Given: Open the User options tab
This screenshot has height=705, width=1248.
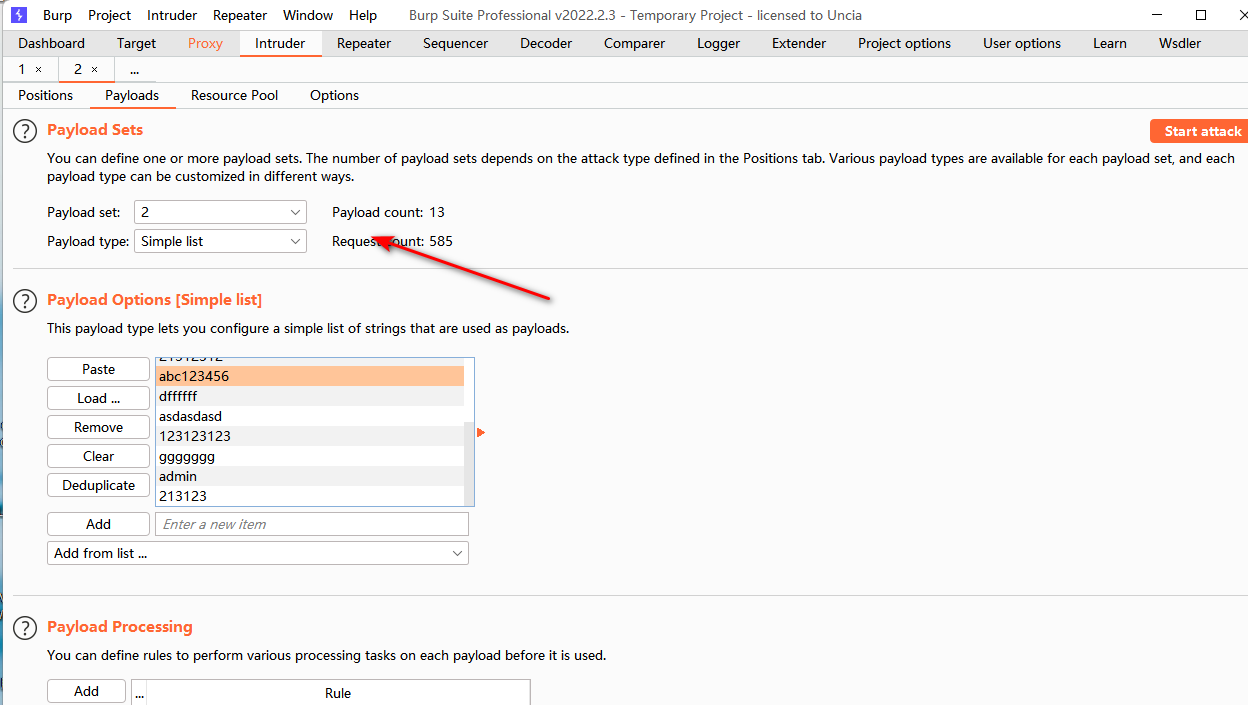Looking at the screenshot, I should coord(1022,43).
